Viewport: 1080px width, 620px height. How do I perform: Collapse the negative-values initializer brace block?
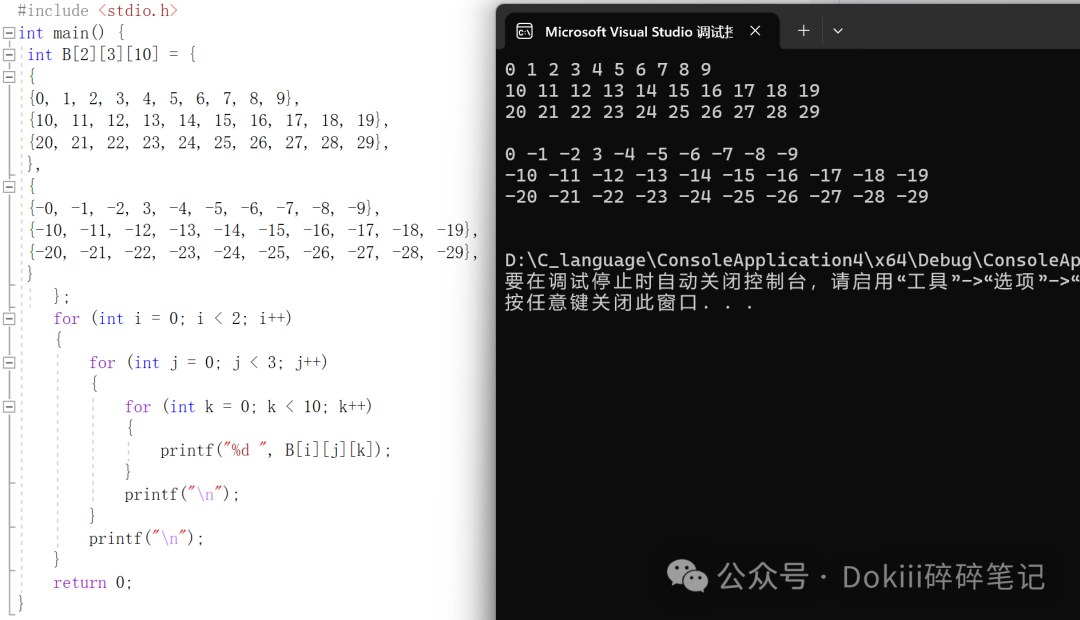10,186
